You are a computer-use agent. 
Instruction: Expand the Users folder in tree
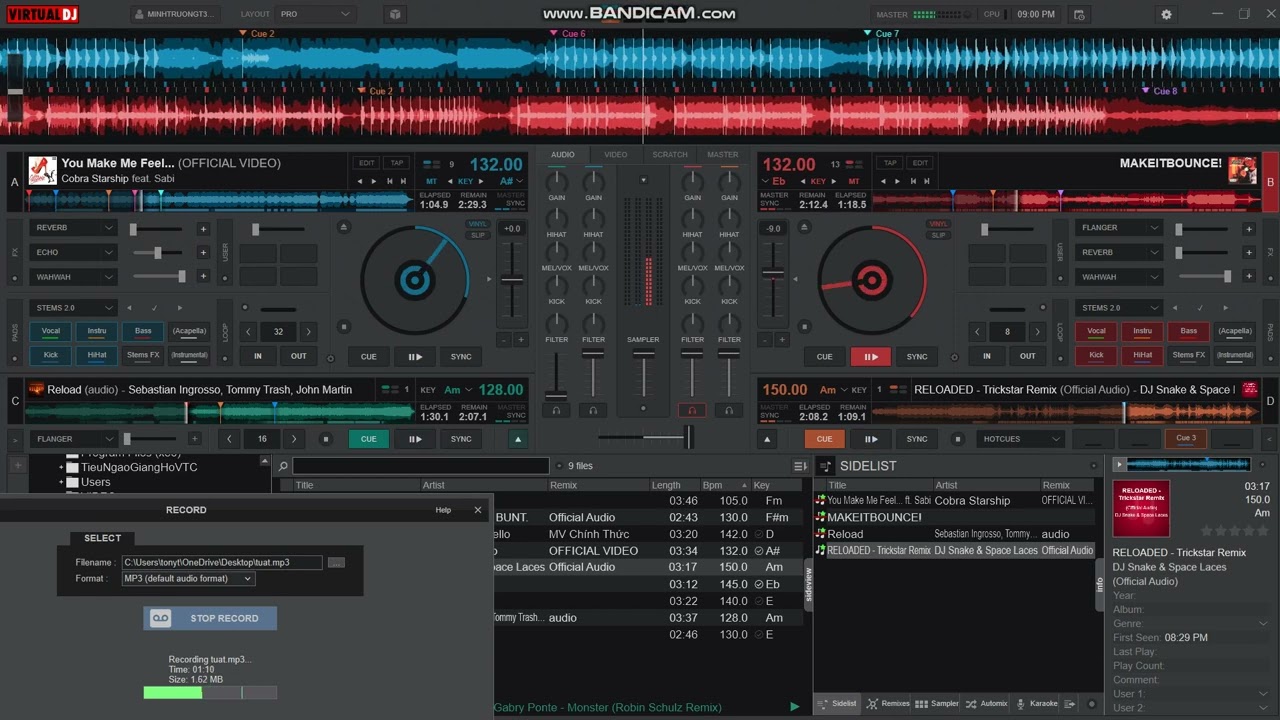(x=62, y=482)
